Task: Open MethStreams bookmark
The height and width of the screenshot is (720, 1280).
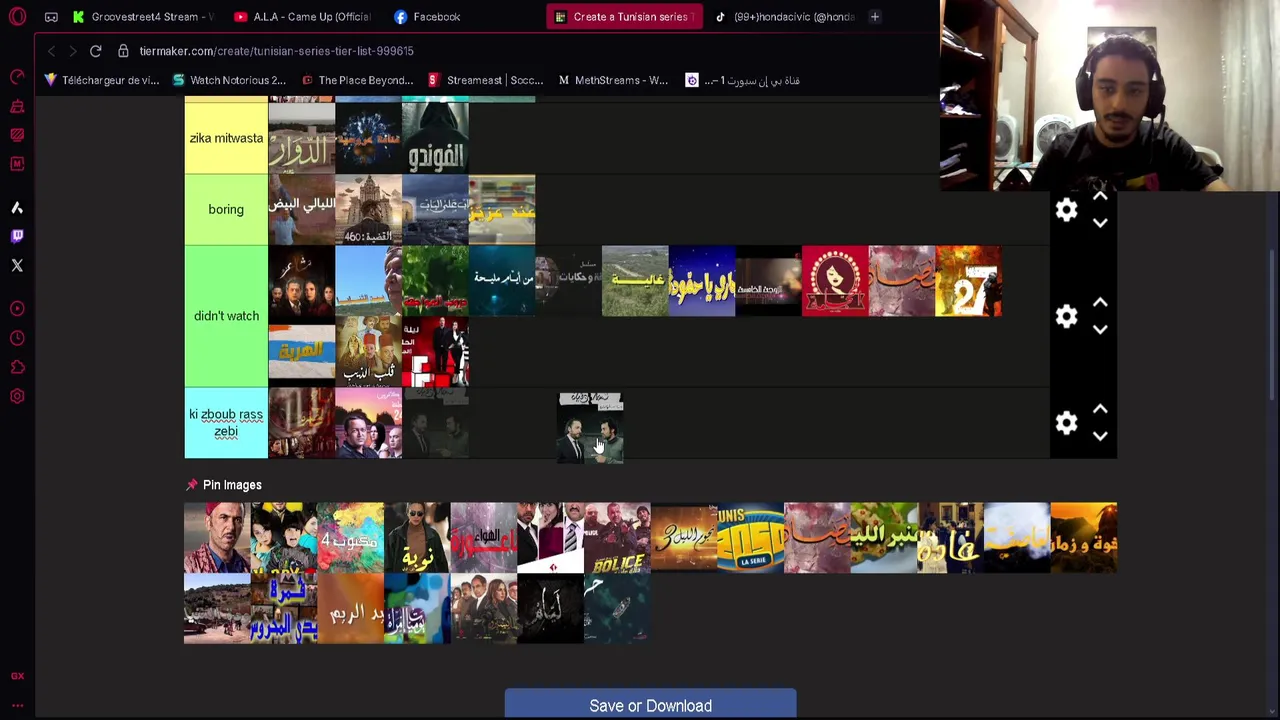Action: (613, 80)
